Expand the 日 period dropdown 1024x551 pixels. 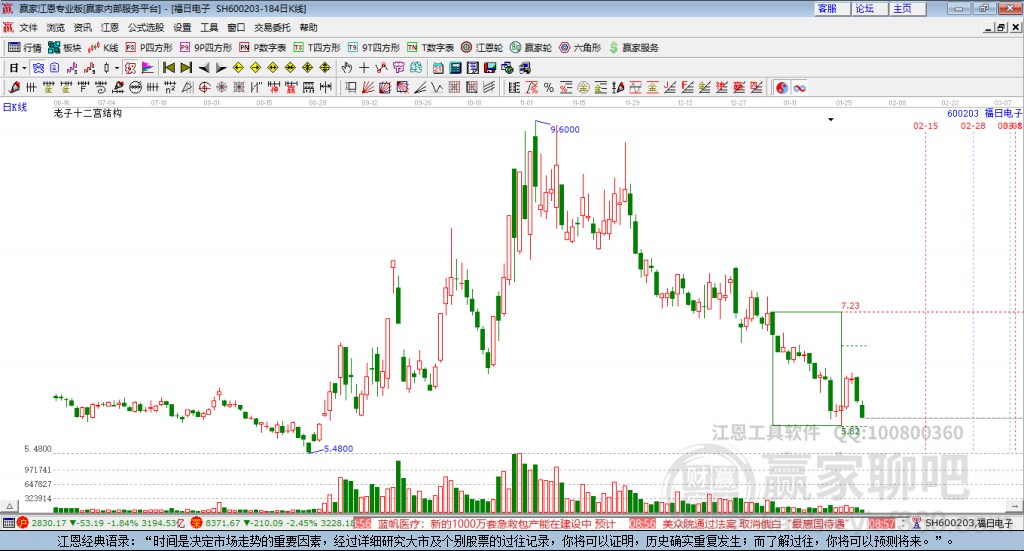[x=24, y=68]
